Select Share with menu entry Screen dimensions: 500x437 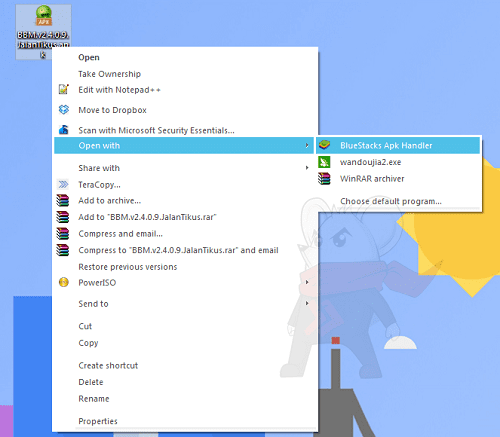tap(184, 168)
